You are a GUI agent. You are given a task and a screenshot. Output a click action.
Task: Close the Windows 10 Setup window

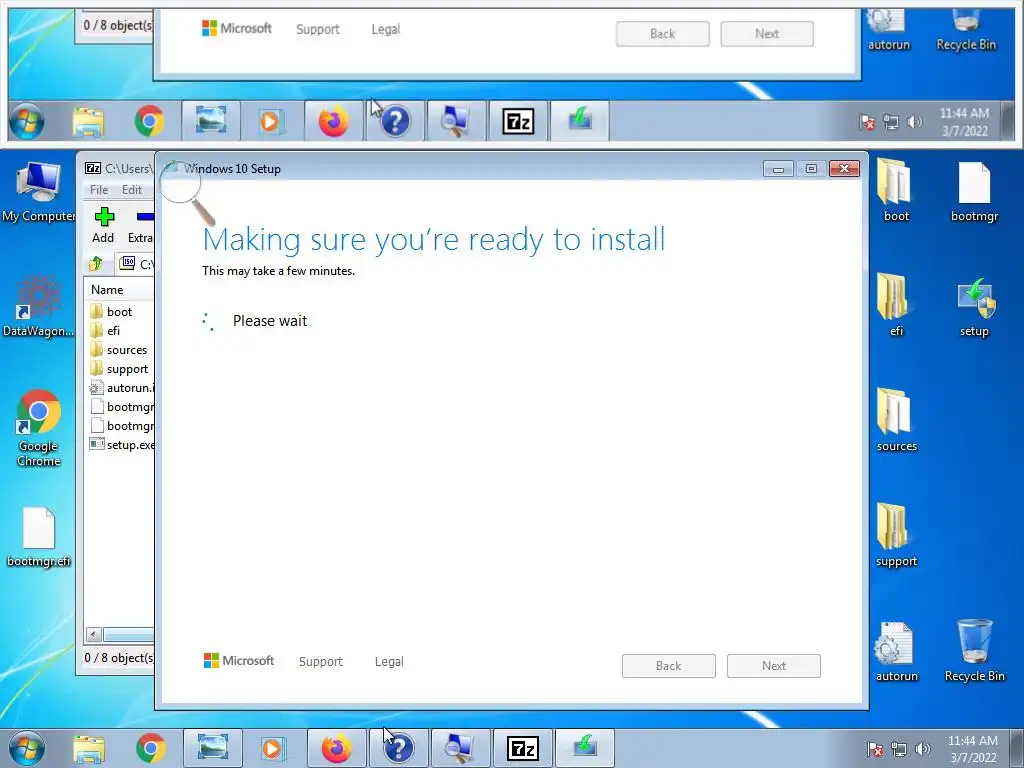pos(844,169)
